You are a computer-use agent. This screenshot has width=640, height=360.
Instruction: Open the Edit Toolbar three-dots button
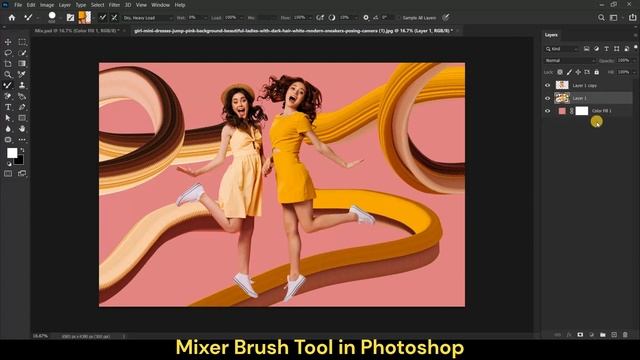22,140
